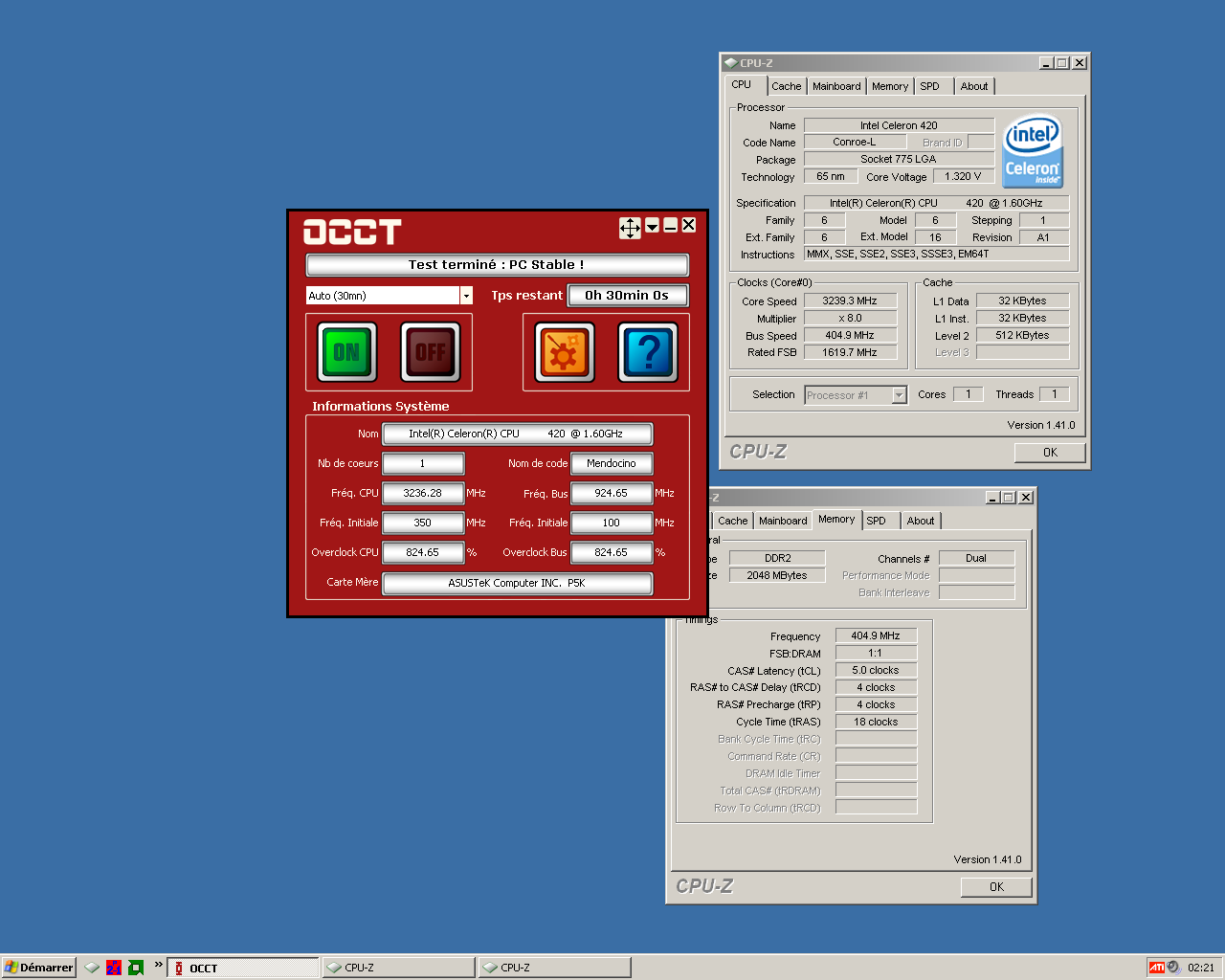Click the OCCT move-window cross arrows icon
The image size is (1225, 980).
(630, 228)
